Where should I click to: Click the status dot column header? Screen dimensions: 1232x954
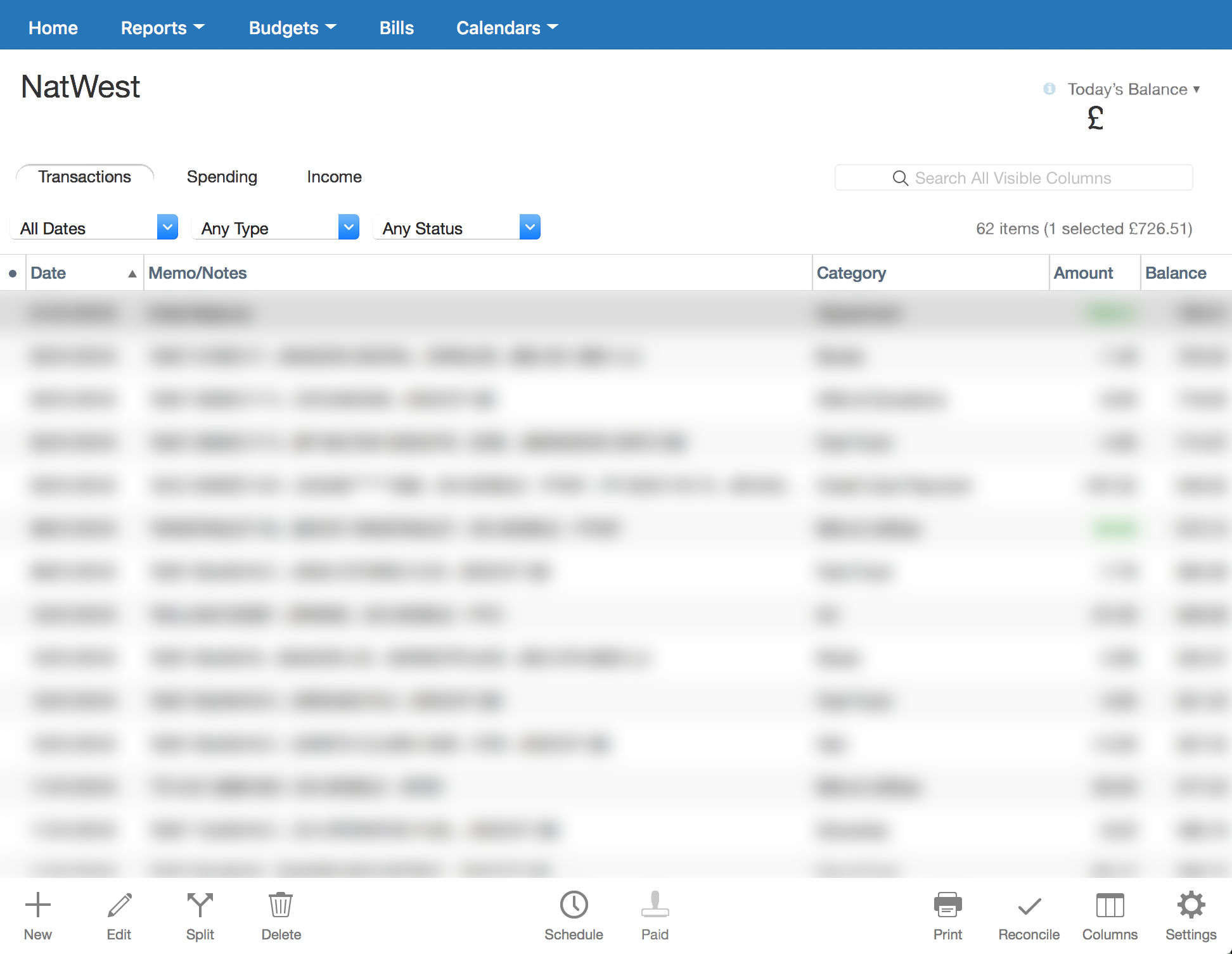pos(13,274)
